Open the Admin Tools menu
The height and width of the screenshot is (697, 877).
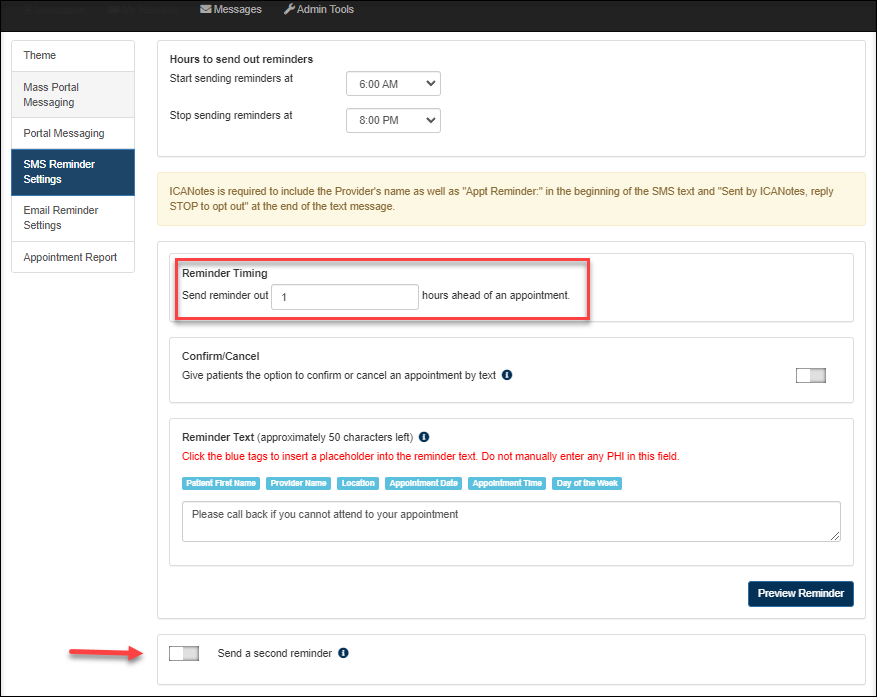point(318,9)
